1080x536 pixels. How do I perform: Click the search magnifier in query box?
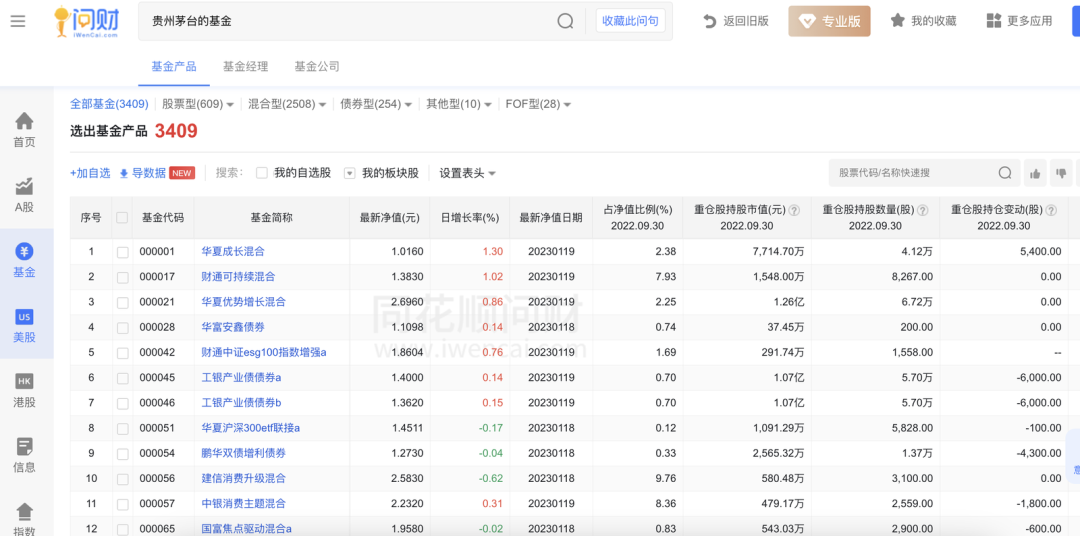pyautogui.click(x=565, y=21)
